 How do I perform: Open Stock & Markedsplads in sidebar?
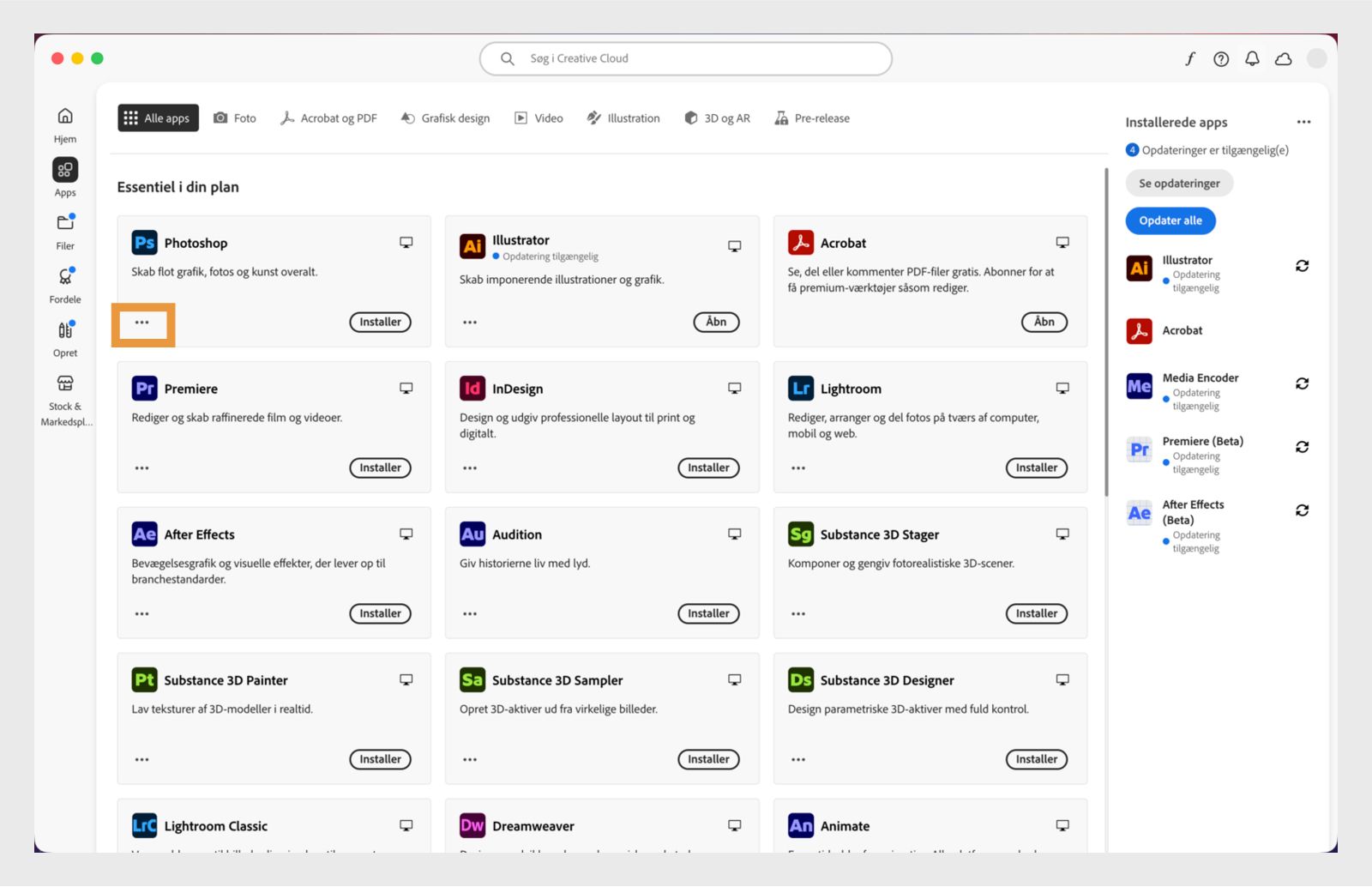[x=65, y=383]
